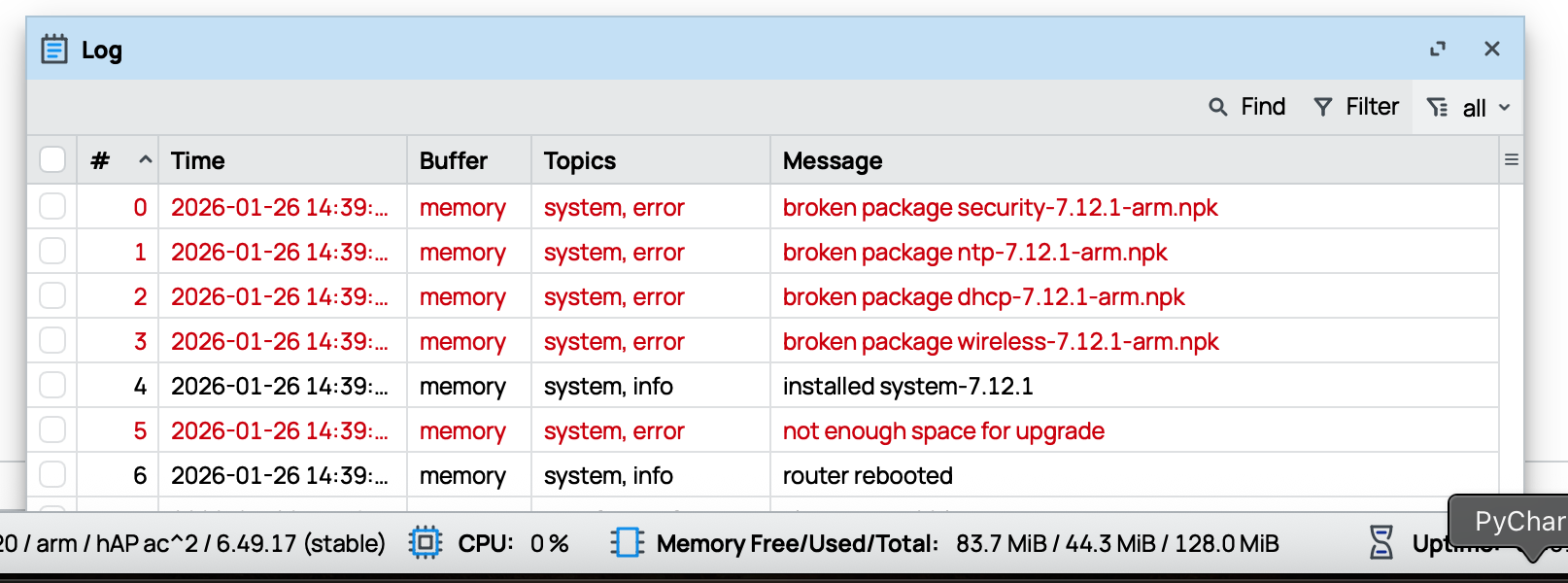This screenshot has width=1568, height=583.
Task: Click the Log clipboard icon in title bar
Action: pos(54,49)
